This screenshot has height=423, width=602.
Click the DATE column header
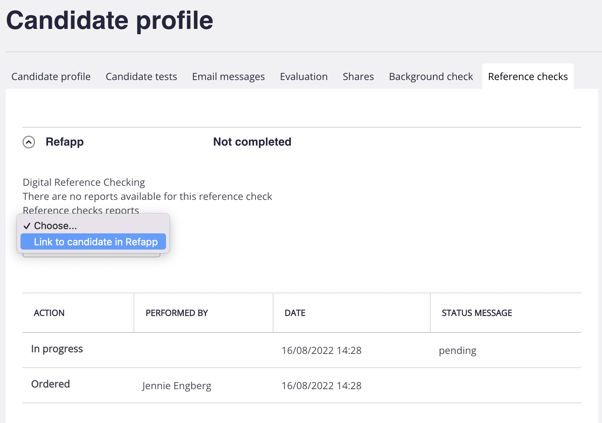[x=295, y=313]
